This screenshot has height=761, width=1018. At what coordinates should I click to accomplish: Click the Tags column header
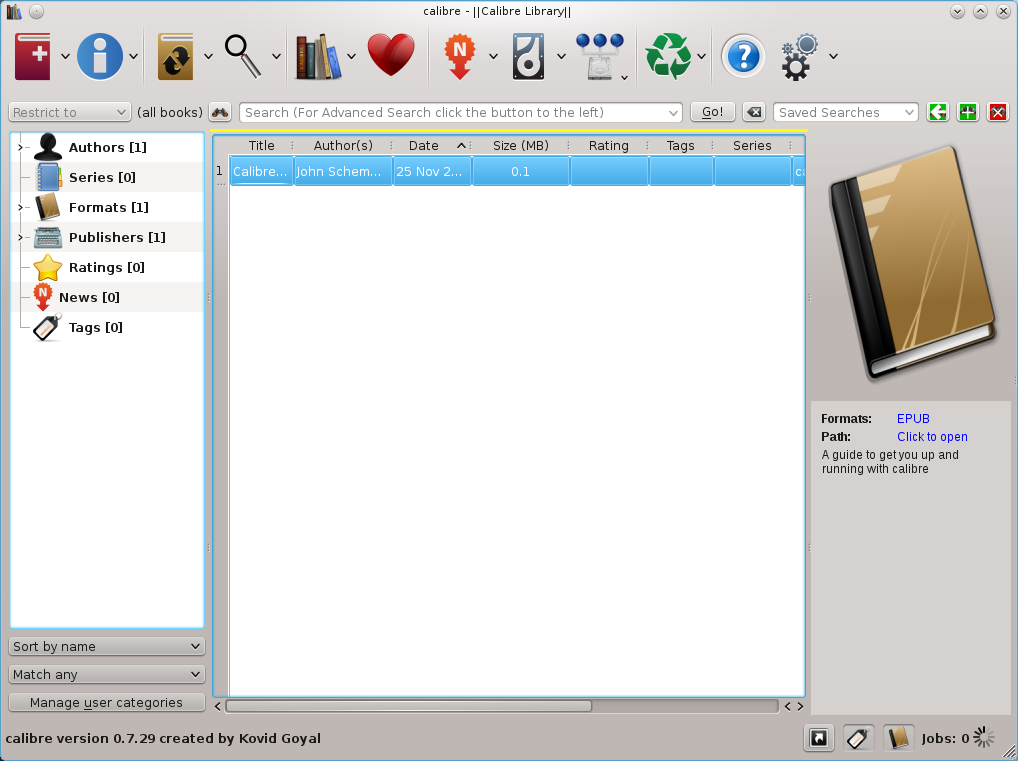click(681, 146)
